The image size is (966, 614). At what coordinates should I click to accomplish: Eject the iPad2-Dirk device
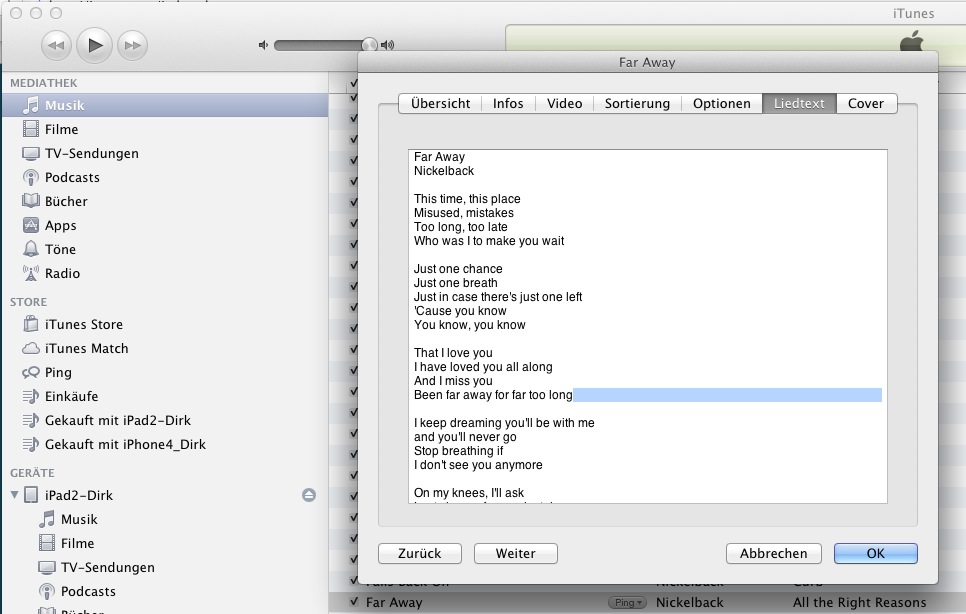[x=310, y=496]
